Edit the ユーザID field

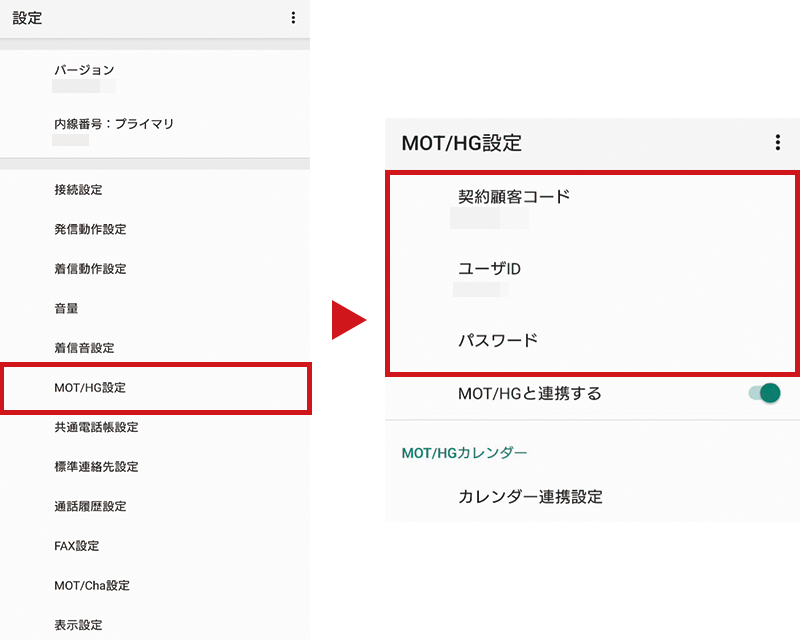coord(592,278)
